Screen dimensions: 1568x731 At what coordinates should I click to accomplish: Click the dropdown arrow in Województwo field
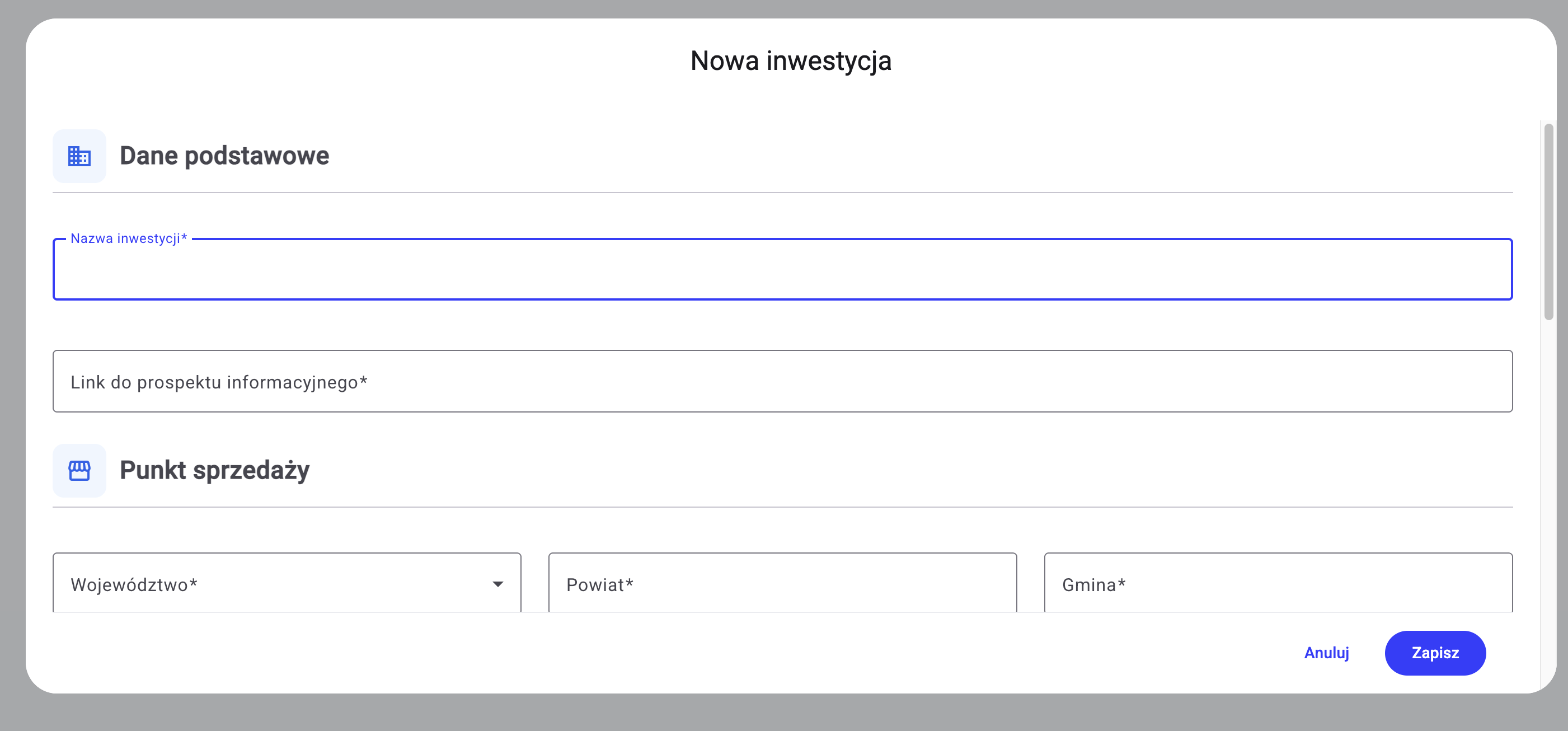click(x=499, y=584)
